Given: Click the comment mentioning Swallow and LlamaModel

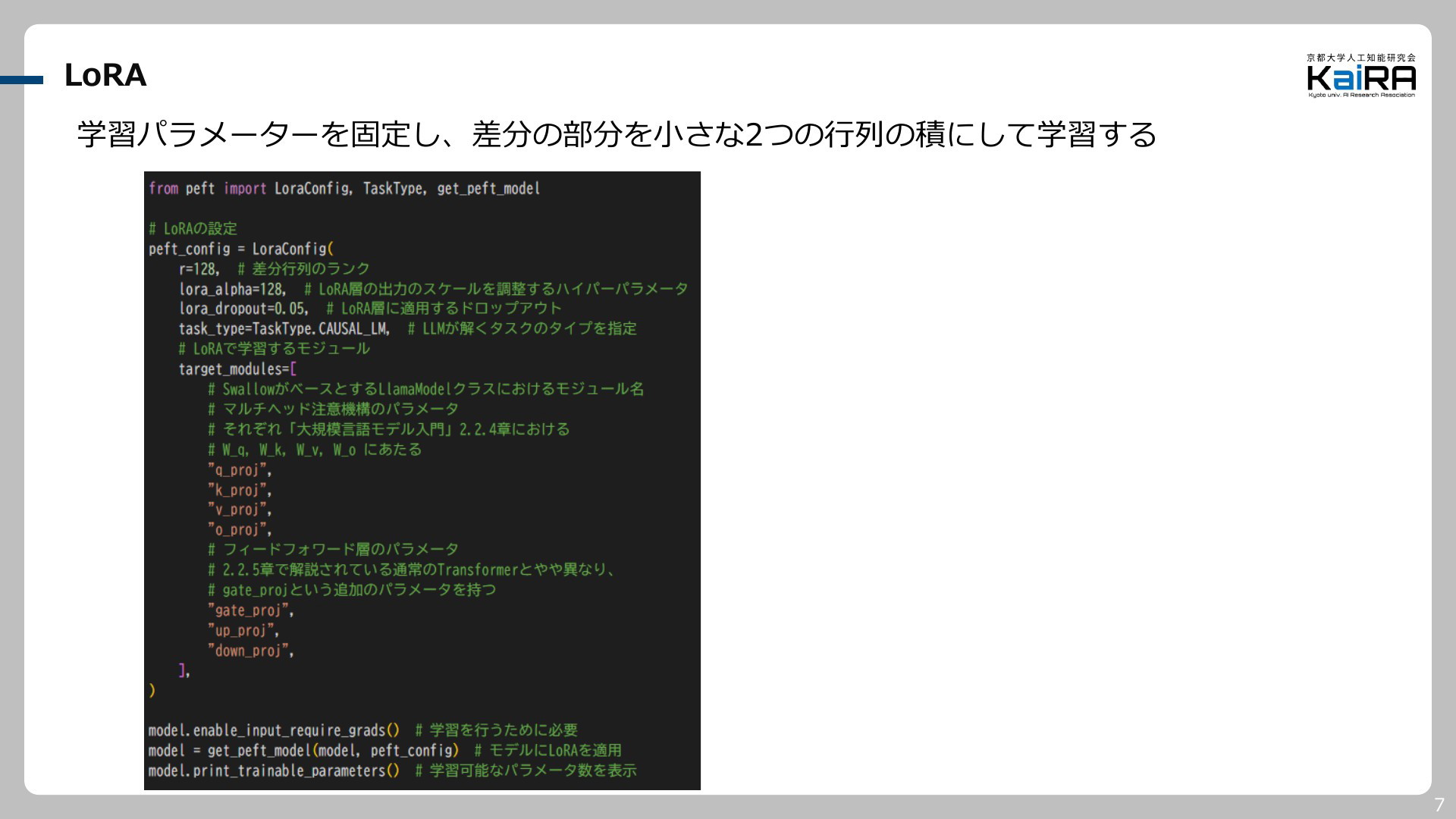Looking at the screenshot, I should coord(426,389).
